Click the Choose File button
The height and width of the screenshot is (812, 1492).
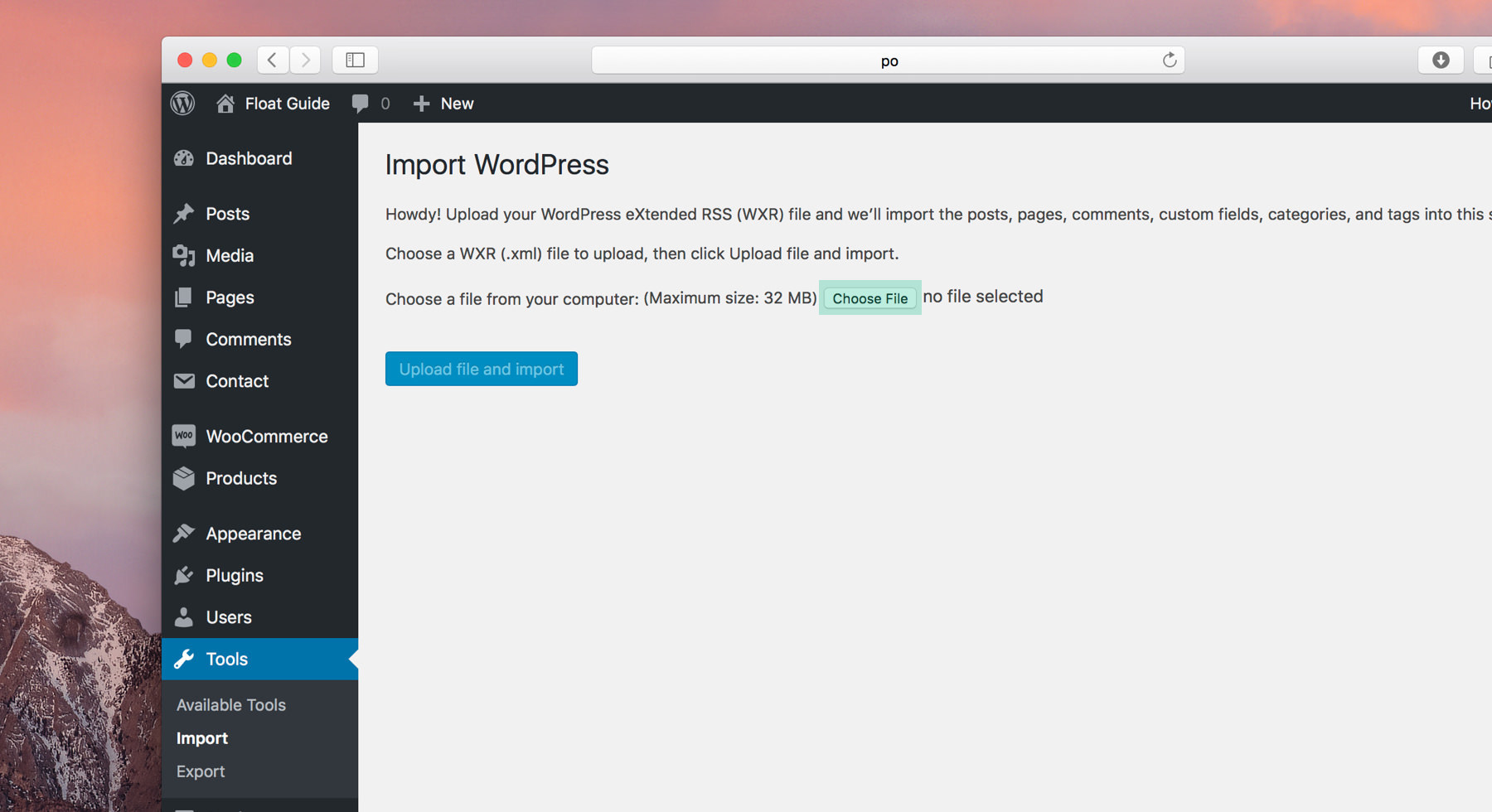(870, 298)
